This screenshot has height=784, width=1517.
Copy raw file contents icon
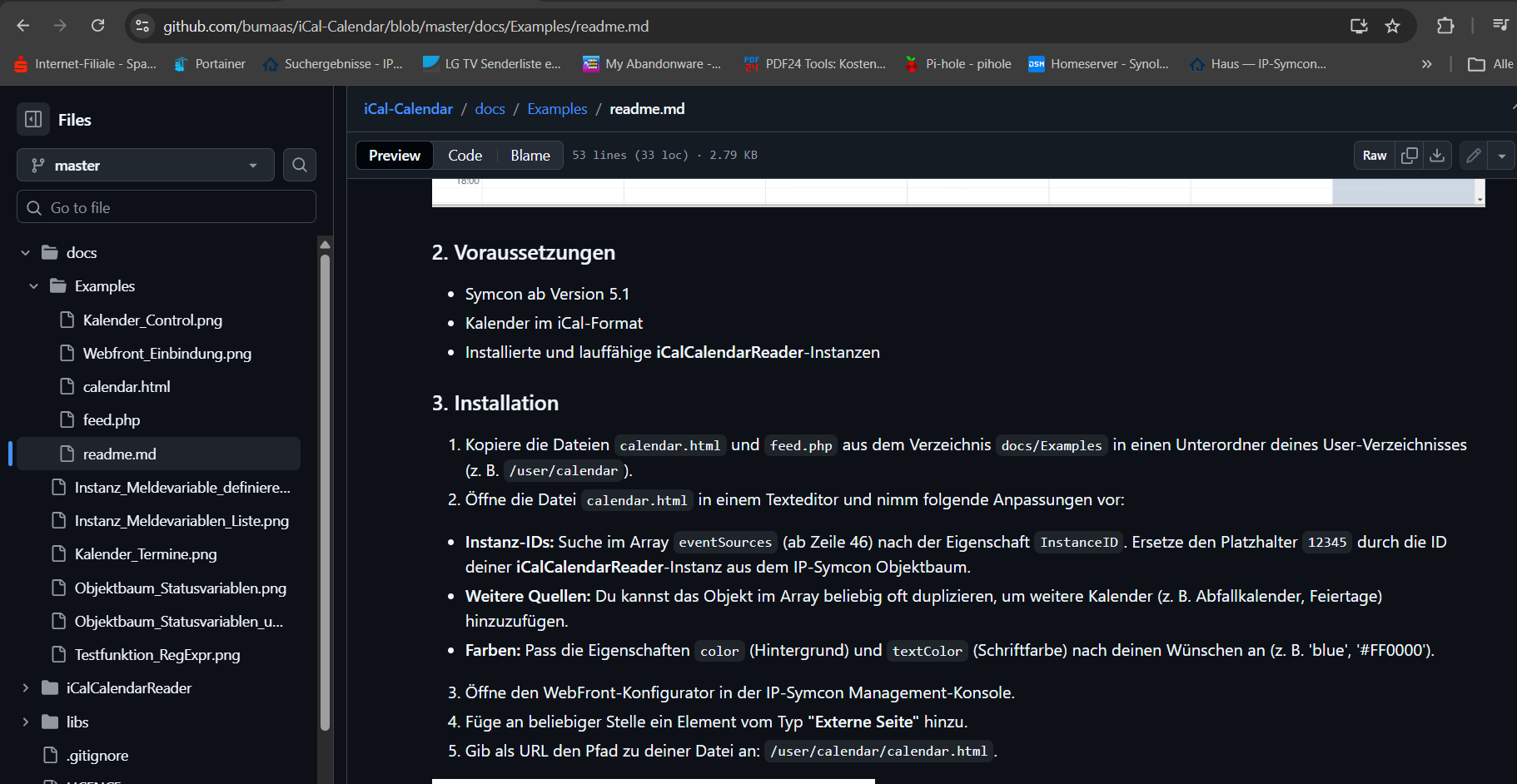point(1410,156)
